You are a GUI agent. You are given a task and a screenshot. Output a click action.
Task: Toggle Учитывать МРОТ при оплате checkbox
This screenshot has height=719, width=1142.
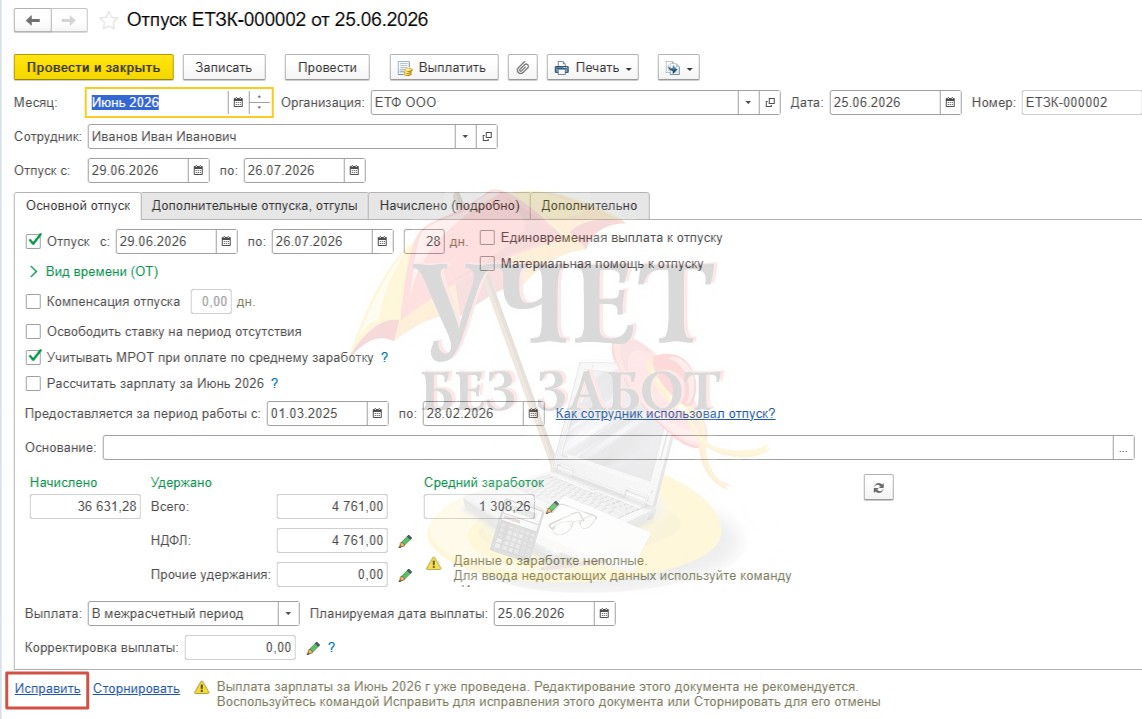[34, 358]
